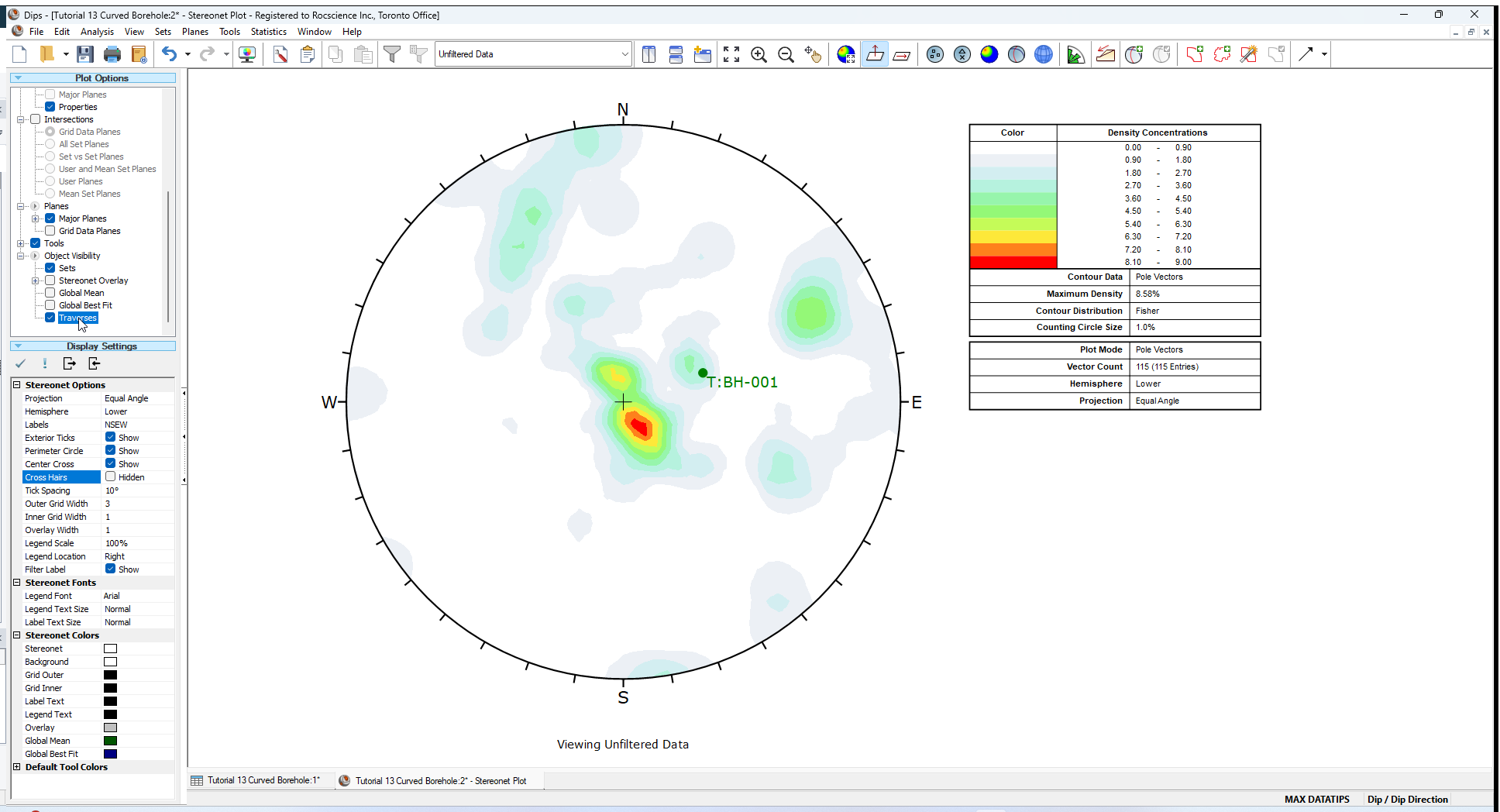
Task: Toggle the Exterior Ticks Show checkbox
Action: coord(111,437)
